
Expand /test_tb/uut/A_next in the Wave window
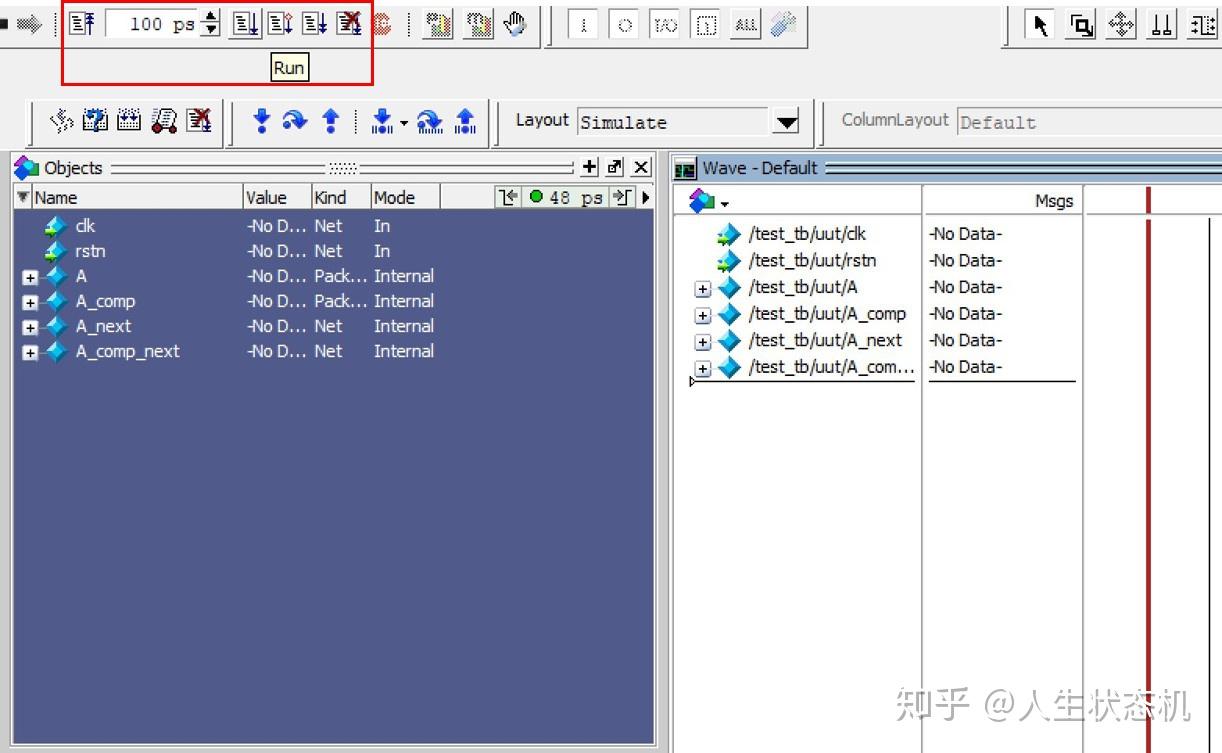[x=703, y=341]
